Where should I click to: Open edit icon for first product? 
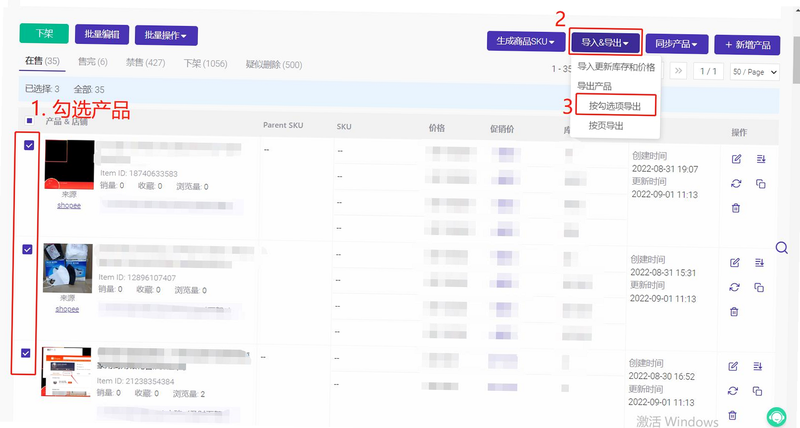click(x=736, y=159)
